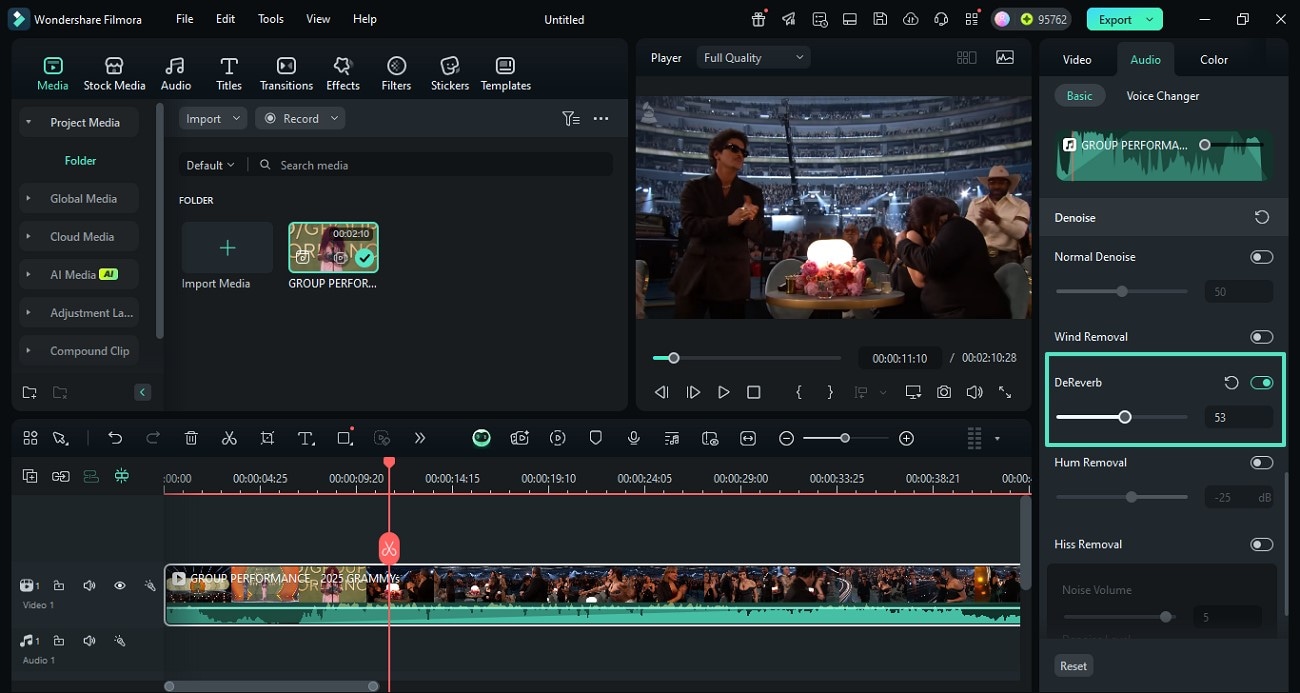Open the File menu
The width and height of the screenshot is (1300, 693).
[185, 19]
